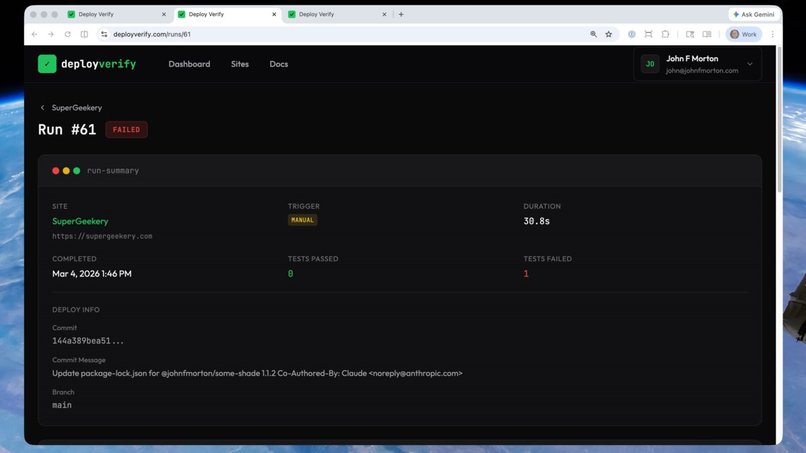This screenshot has height=453, width=806.
Task: Click the JO user avatar badge
Action: coord(650,64)
